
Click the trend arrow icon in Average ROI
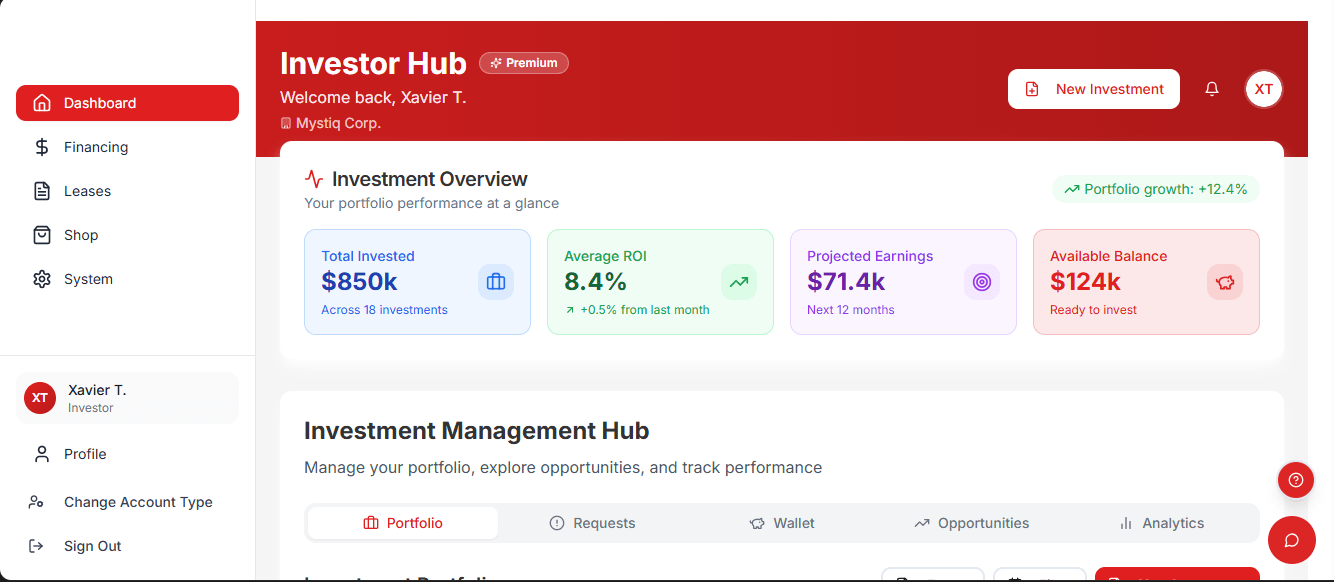tap(739, 282)
